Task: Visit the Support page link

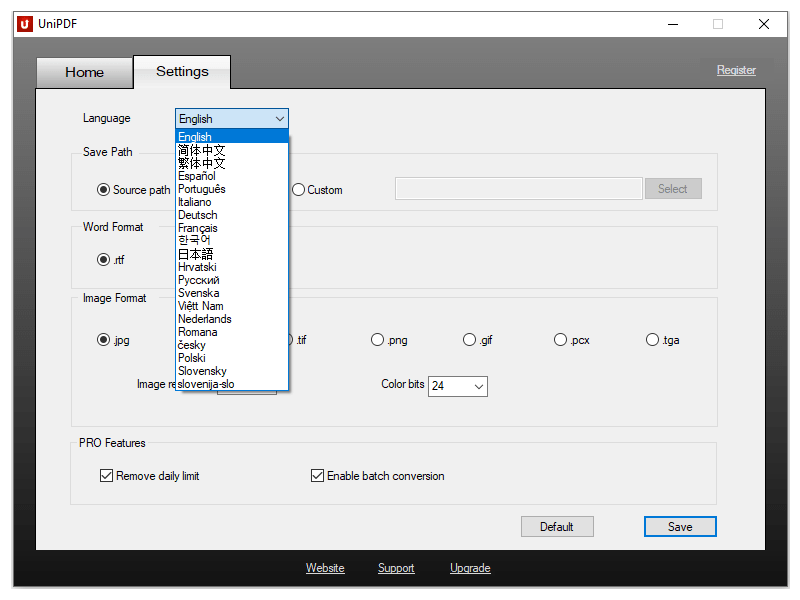Action: [x=396, y=567]
